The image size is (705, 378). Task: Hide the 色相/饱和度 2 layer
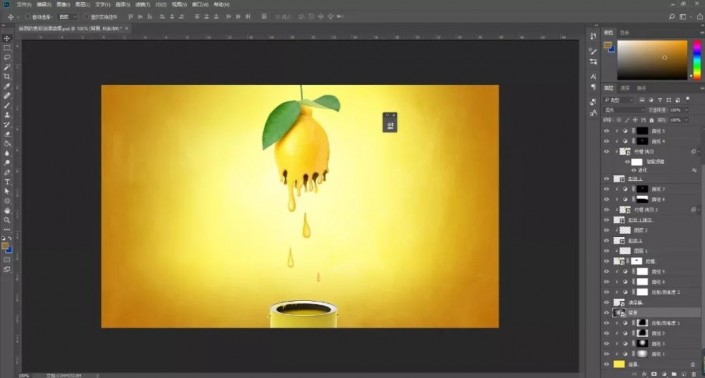tap(607, 292)
